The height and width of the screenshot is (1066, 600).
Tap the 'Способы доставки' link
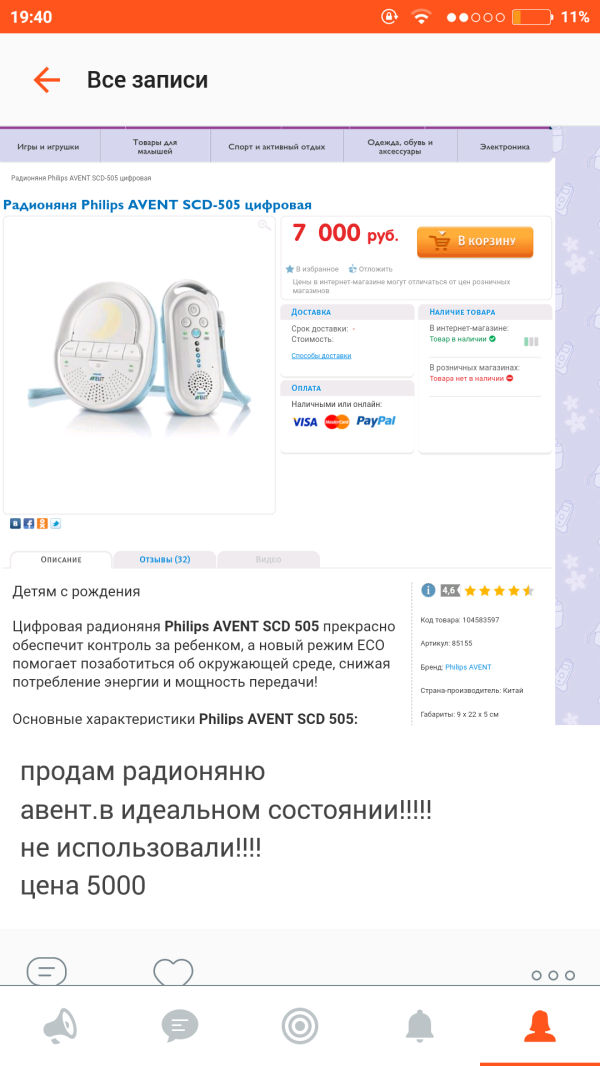[321, 356]
